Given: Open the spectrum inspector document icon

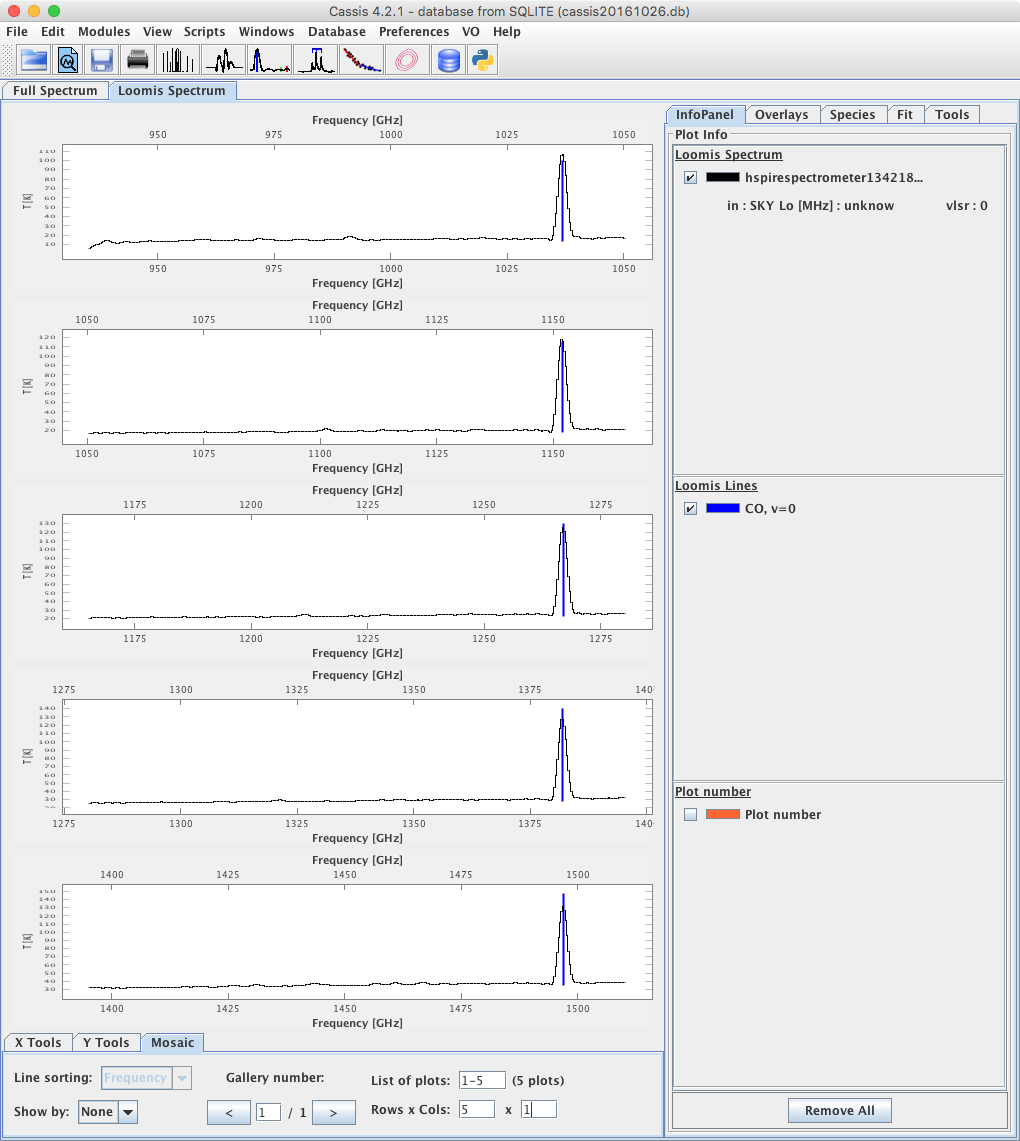Looking at the screenshot, I should pos(68,60).
